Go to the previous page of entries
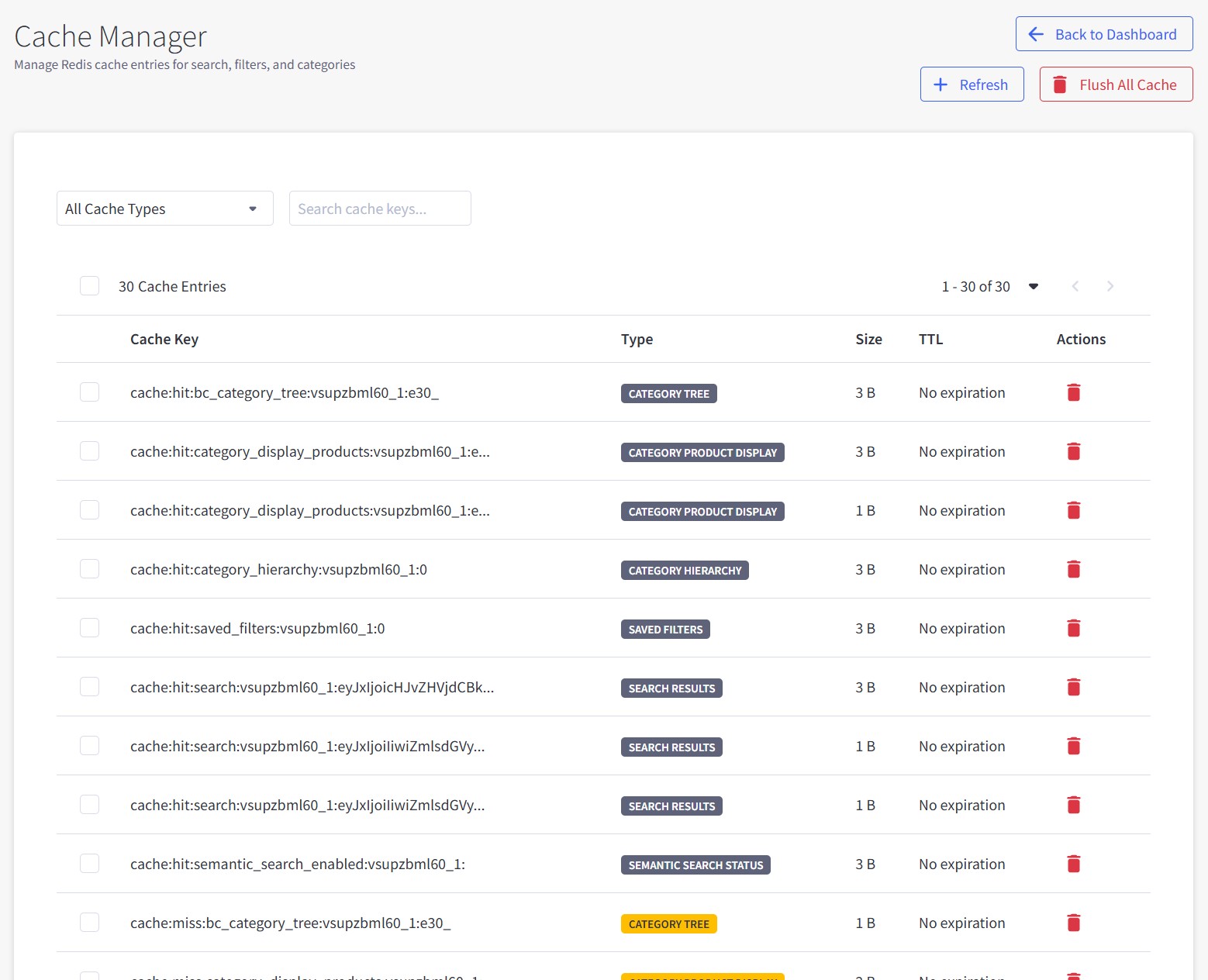The width and height of the screenshot is (1208, 980). [x=1075, y=286]
